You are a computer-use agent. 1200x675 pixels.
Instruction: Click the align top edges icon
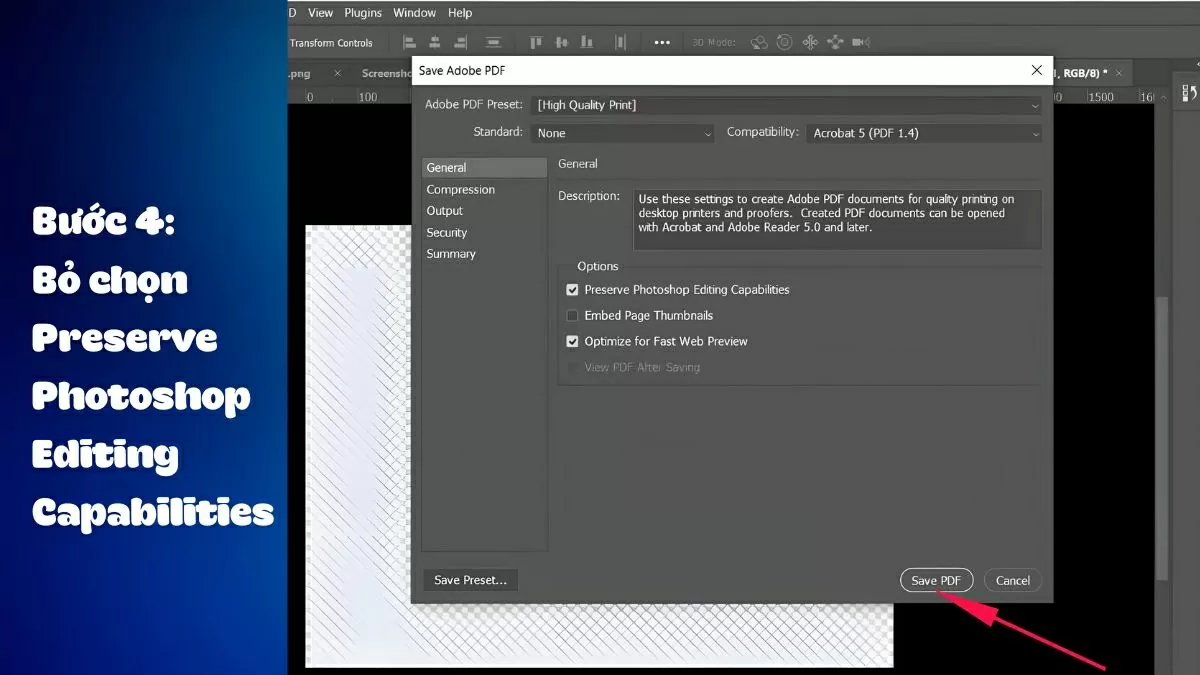(x=536, y=42)
